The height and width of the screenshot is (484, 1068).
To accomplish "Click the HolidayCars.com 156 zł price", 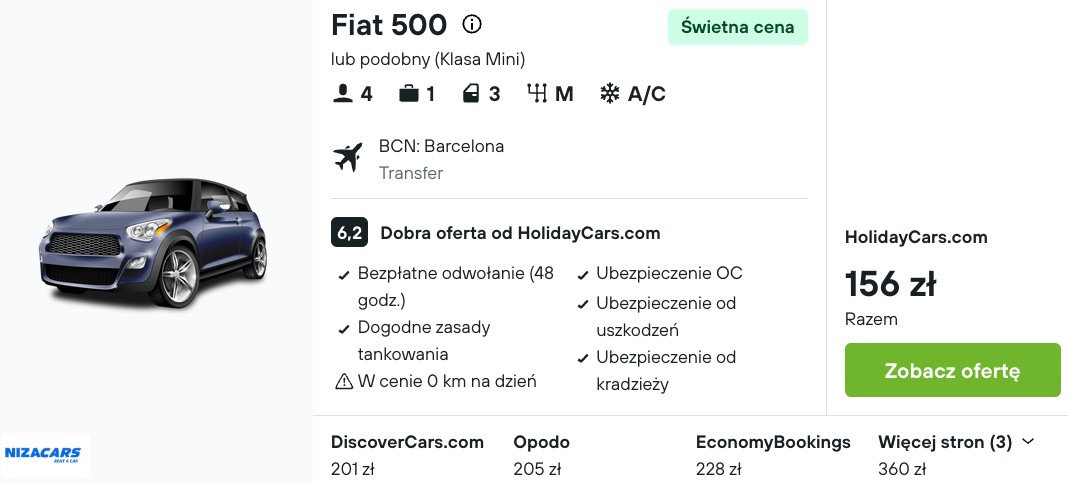I will pyautogui.click(x=890, y=284).
